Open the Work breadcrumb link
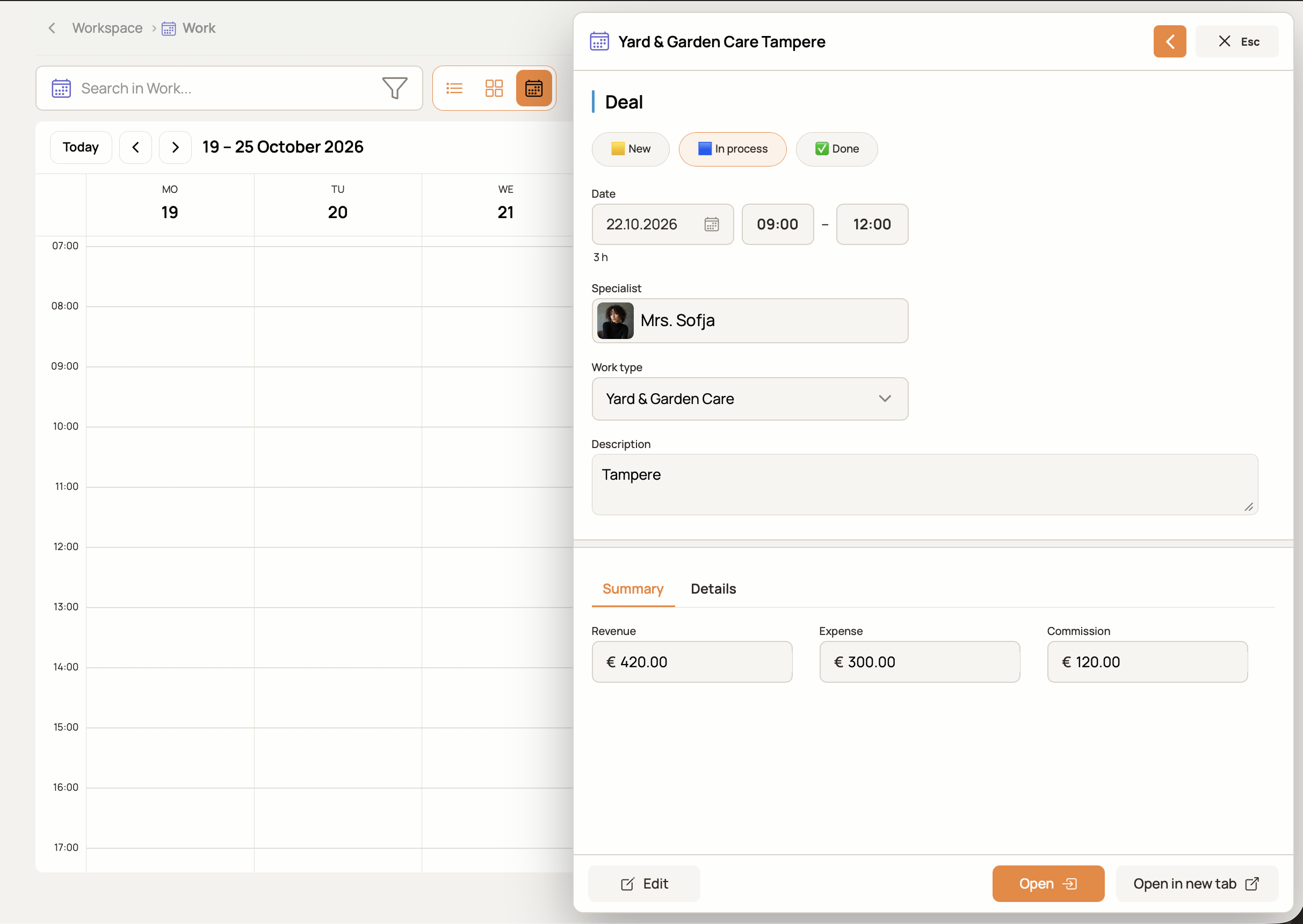 point(199,28)
